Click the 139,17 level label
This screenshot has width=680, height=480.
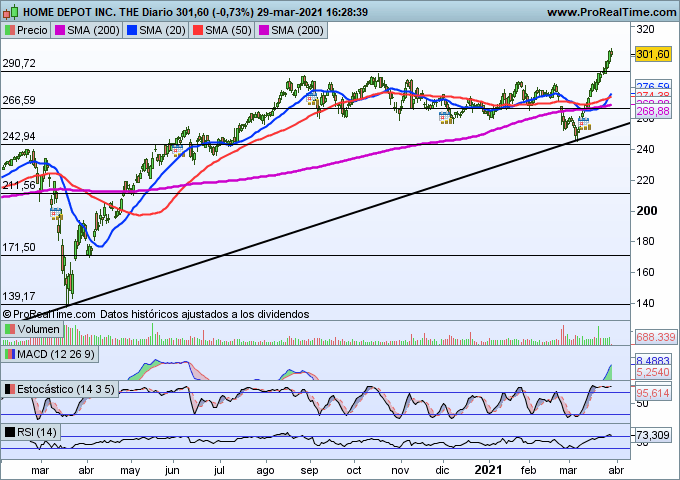click(x=19, y=296)
